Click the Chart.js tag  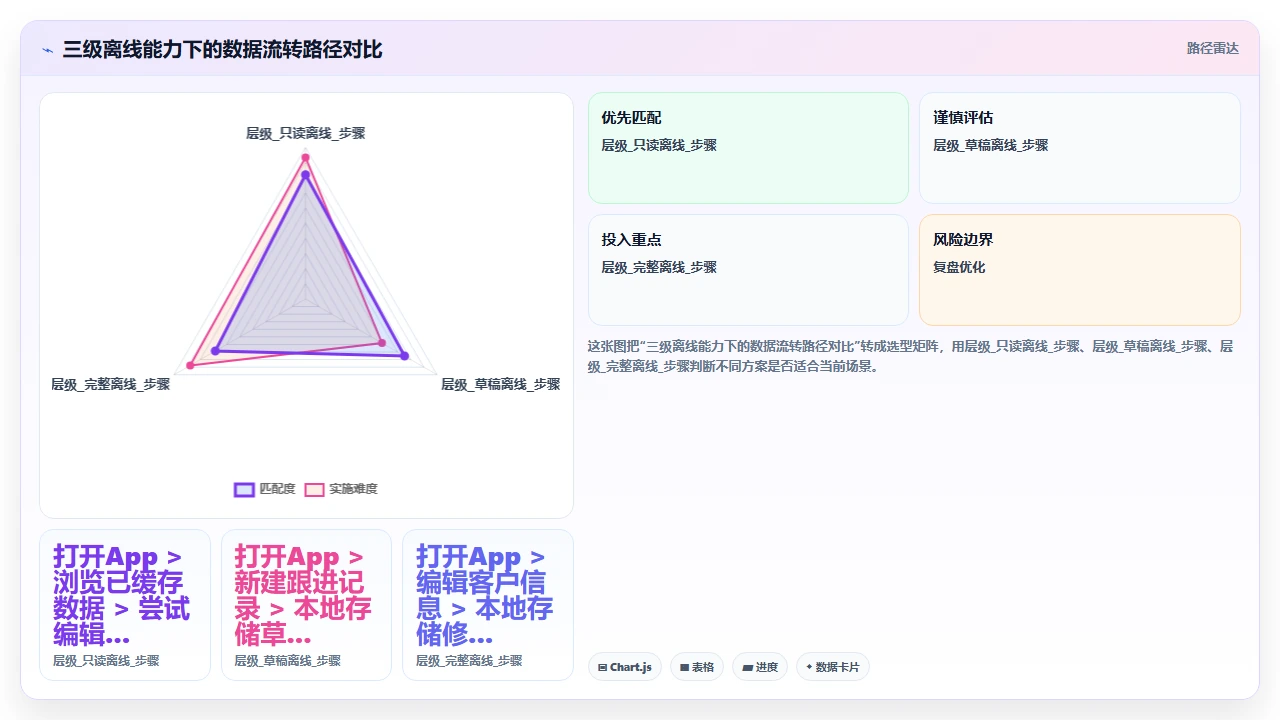pyautogui.click(x=624, y=667)
